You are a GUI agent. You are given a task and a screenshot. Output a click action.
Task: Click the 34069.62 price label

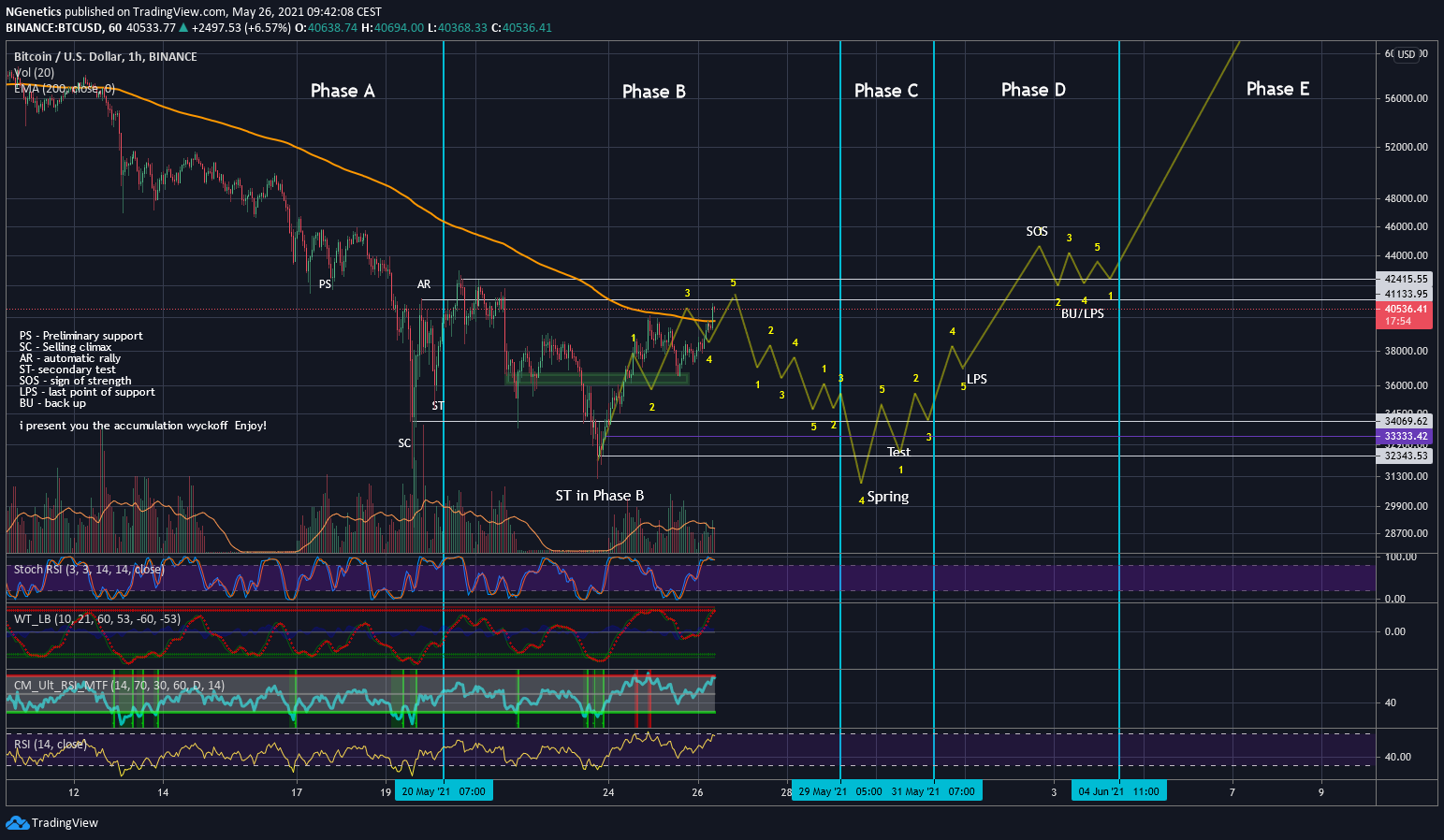(1404, 421)
